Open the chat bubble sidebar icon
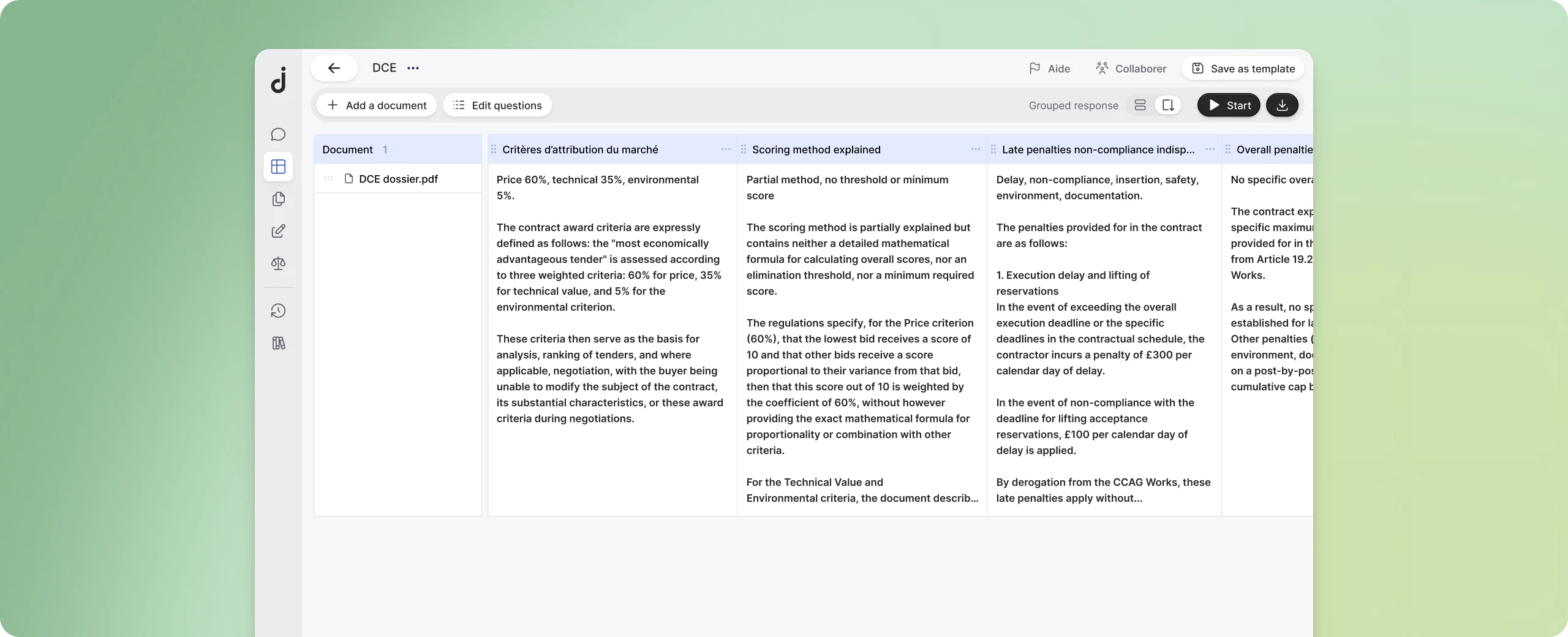The width and height of the screenshot is (1568, 637). point(278,135)
